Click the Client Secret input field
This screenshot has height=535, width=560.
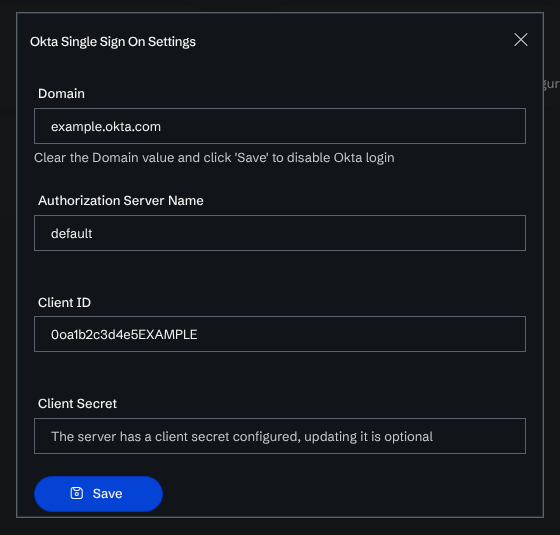(280, 436)
